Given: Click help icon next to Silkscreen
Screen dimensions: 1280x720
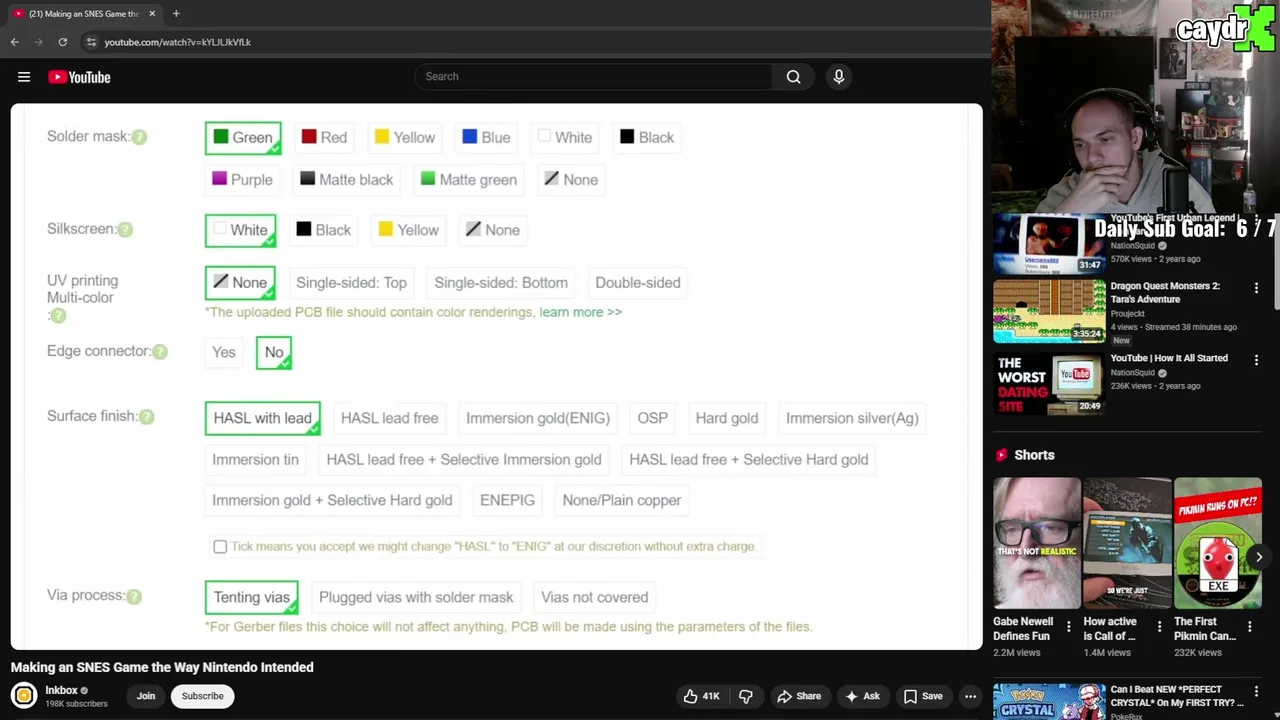Looking at the screenshot, I should click(x=125, y=230).
